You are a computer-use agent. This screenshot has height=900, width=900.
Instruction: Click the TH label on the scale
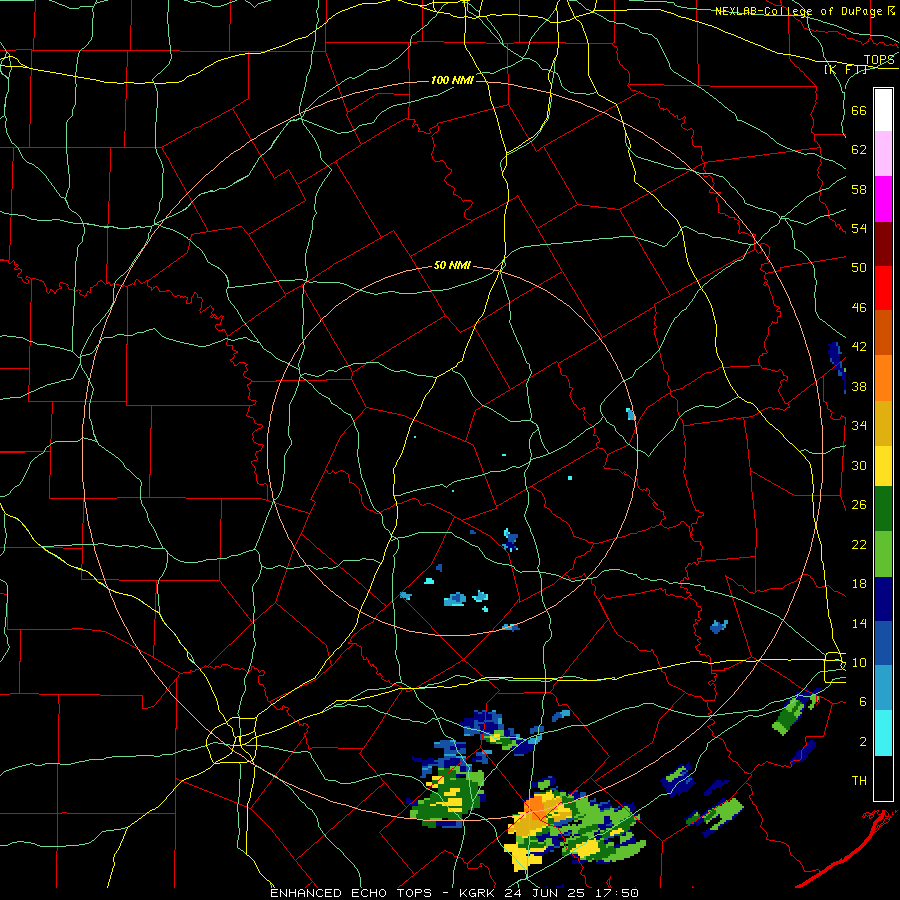pos(859,781)
